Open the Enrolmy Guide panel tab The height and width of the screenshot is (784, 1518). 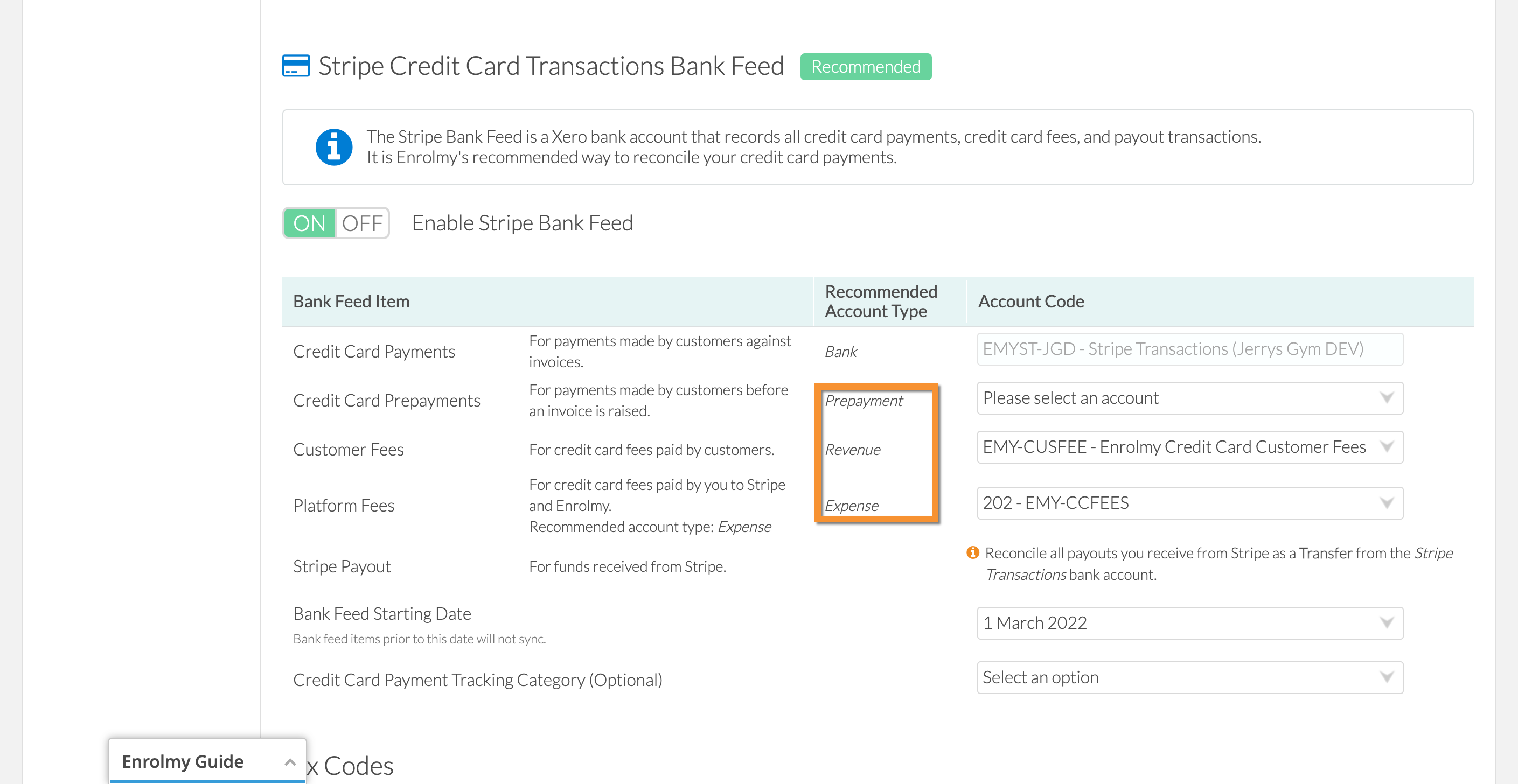(207, 761)
